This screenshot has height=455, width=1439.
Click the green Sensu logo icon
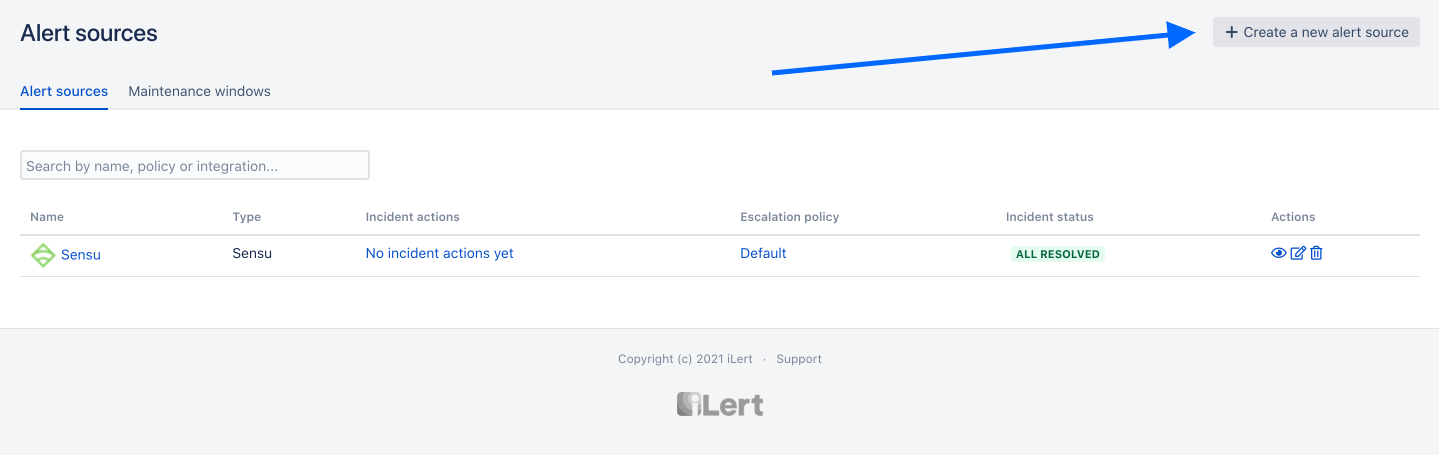coord(43,255)
